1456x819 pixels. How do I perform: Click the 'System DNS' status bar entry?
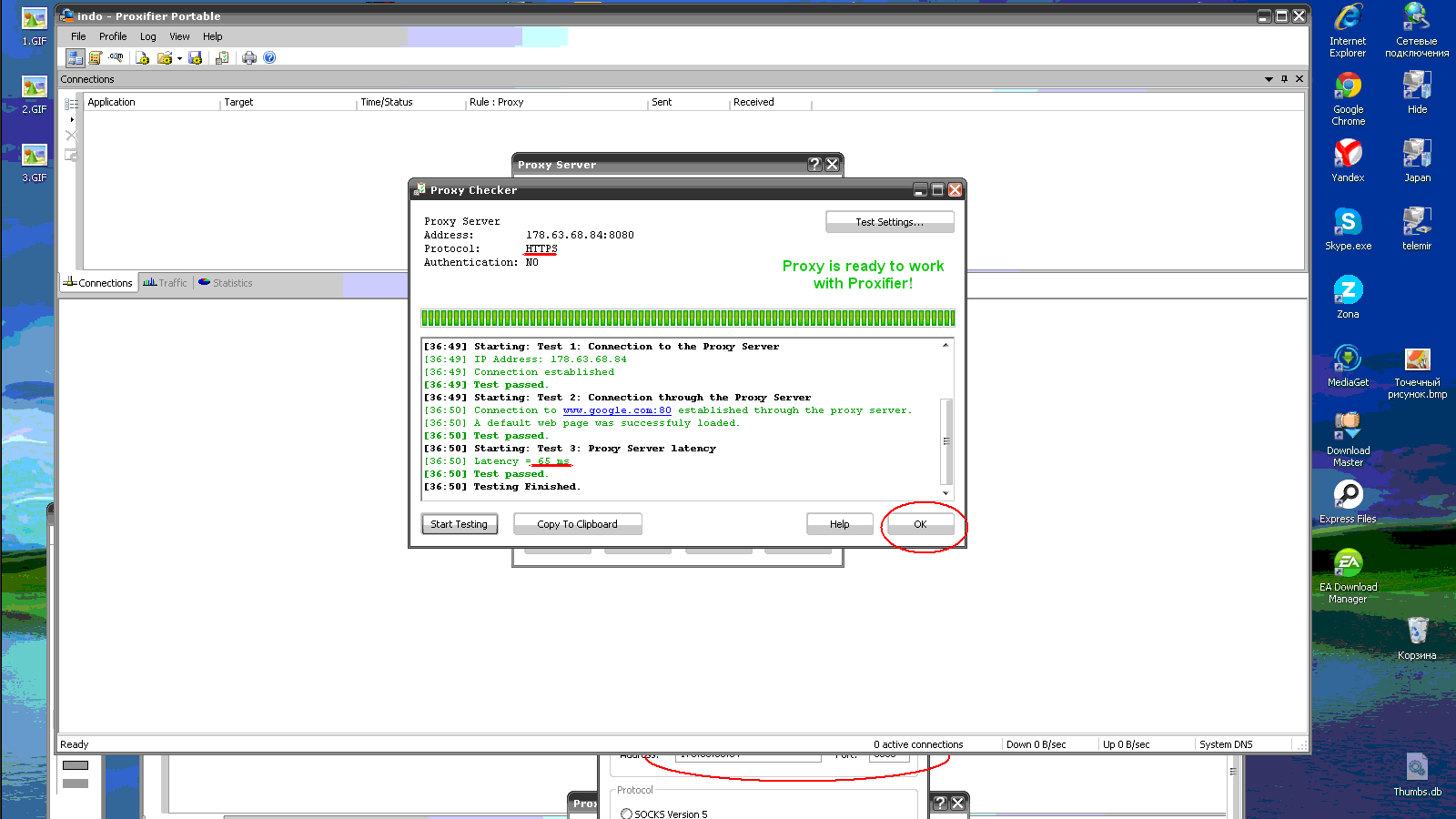click(1226, 744)
